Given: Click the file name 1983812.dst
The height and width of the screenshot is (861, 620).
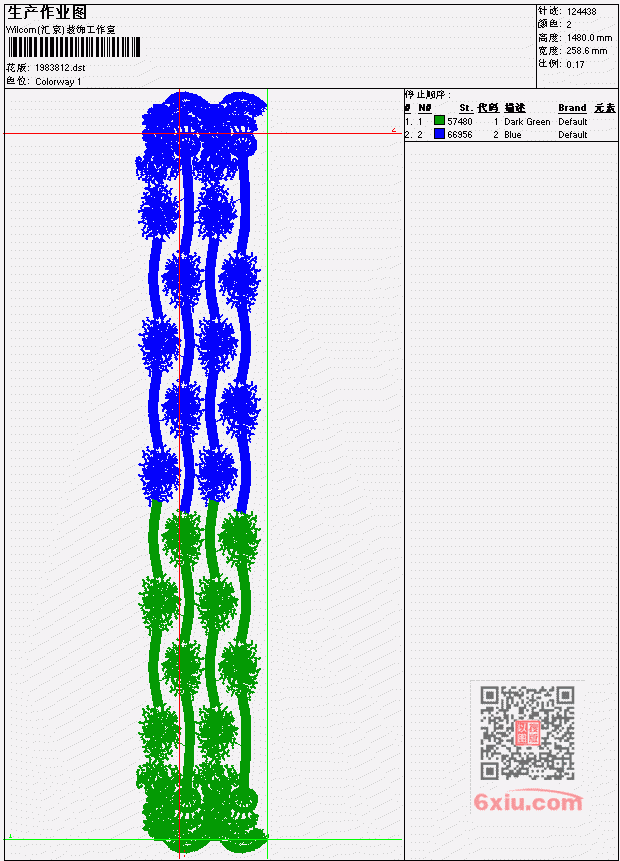Looking at the screenshot, I should click(x=60, y=68).
